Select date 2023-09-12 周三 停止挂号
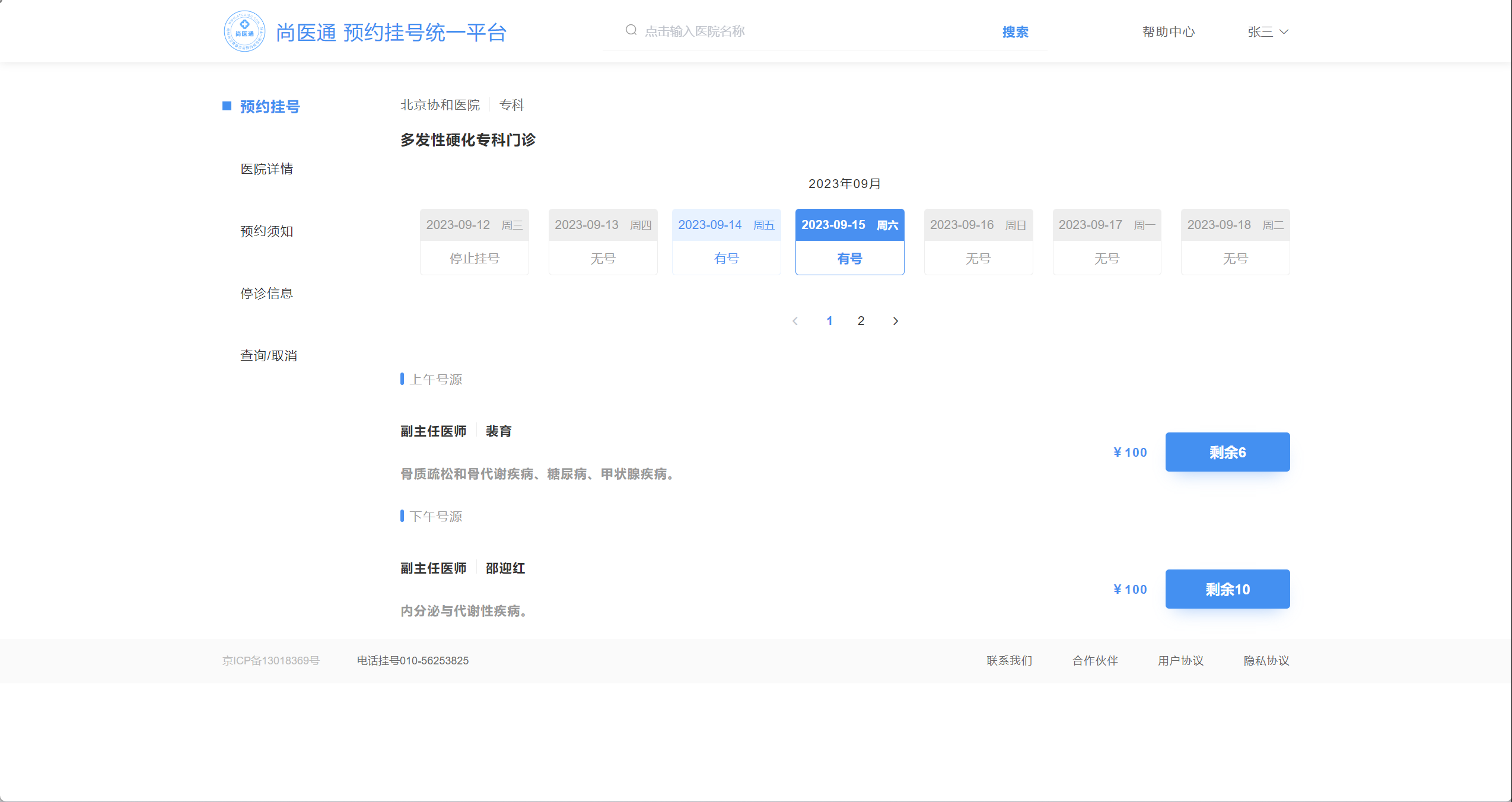Image resolution: width=1512 pixels, height=802 pixels. (x=475, y=242)
